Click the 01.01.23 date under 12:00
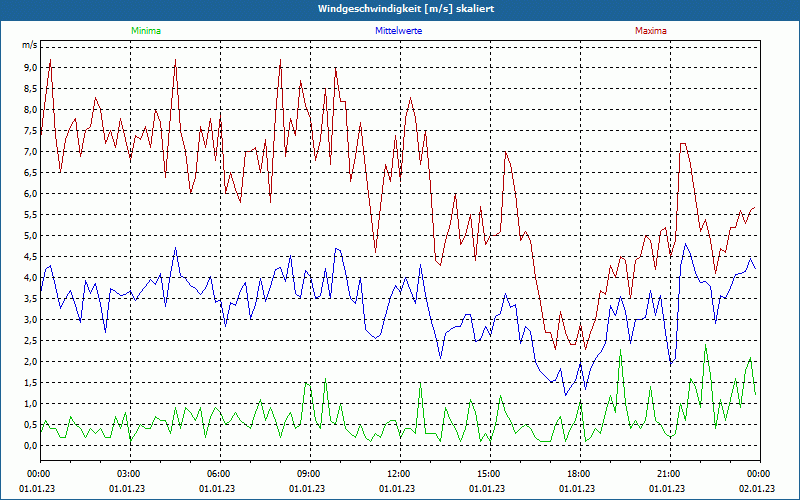Image resolution: width=800 pixels, height=500 pixels. tap(397, 489)
